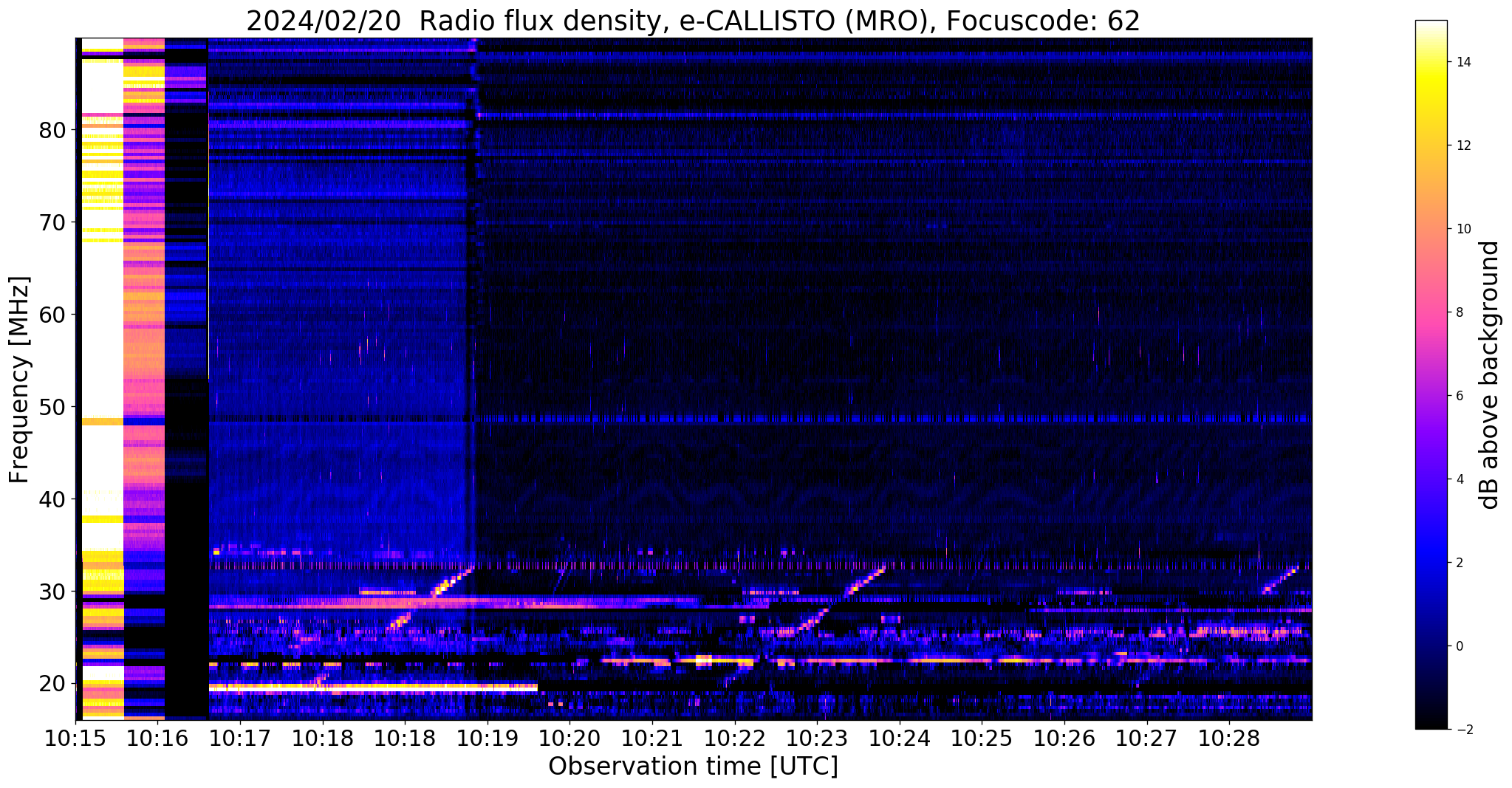
Task: Click the colorbar tick value 8
Action: tap(1459, 312)
